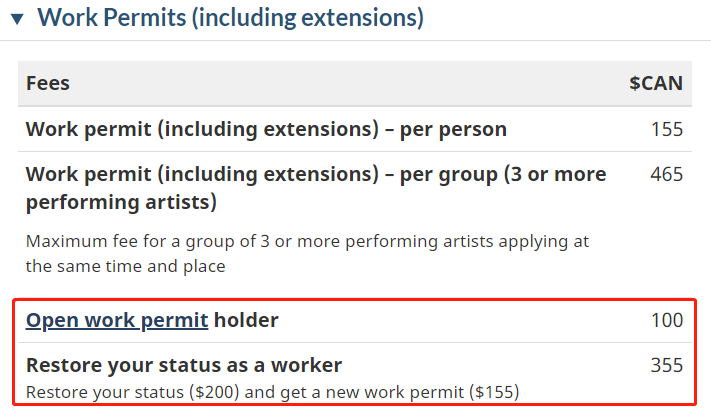The image size is (711, 412).
Task: Click the '($155)' amount in restore note
Action: pyautogui.click(x=494, y=392)
